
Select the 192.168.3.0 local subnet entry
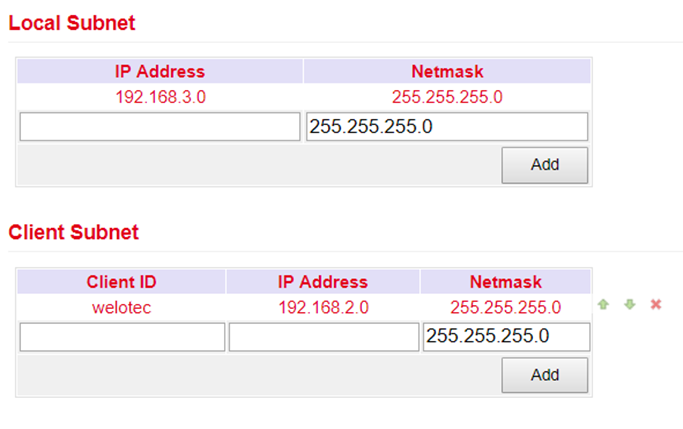[x=160, y=98]
